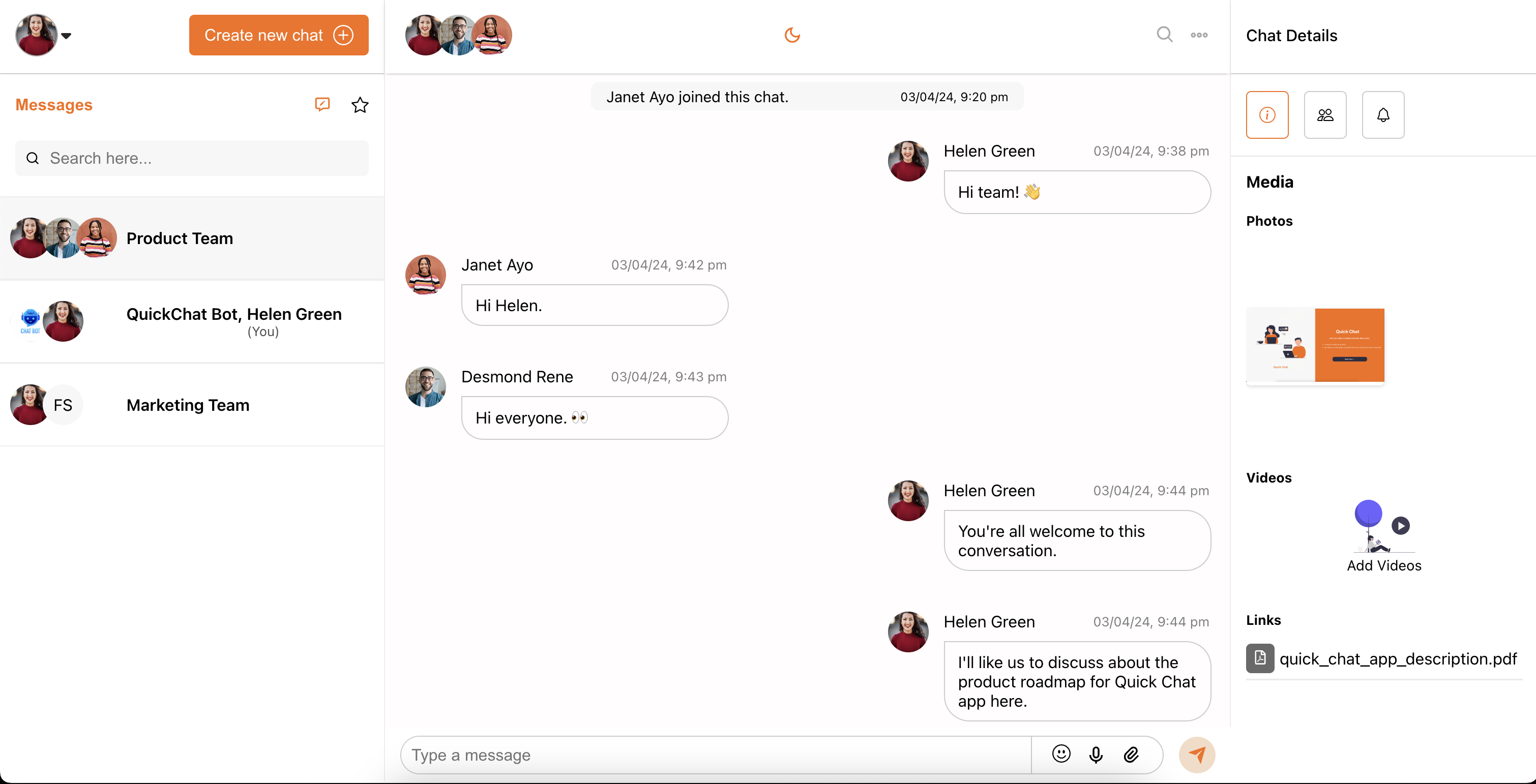This screenshot has height=784, width=1536.
Task: Open the emoji picker smiley icon
Action: 1061,754
